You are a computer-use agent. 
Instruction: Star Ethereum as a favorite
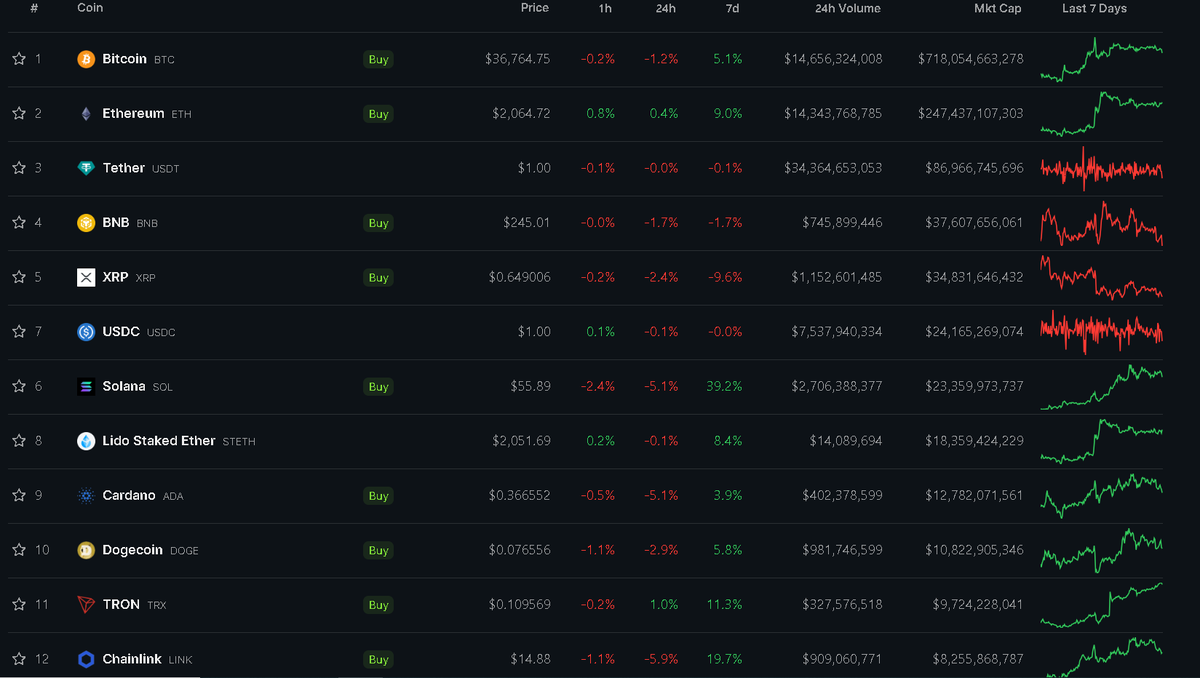(x=18, y=113)
